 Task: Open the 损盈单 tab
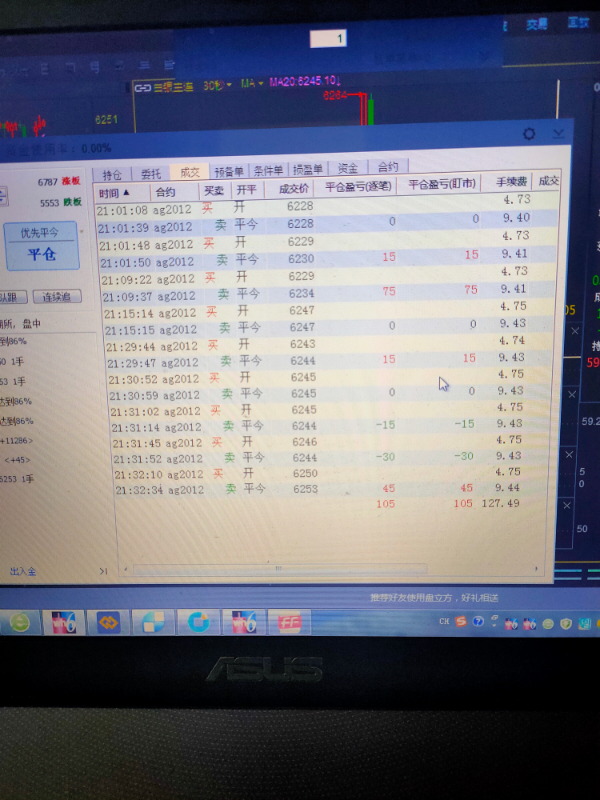[x=308, y=169]
